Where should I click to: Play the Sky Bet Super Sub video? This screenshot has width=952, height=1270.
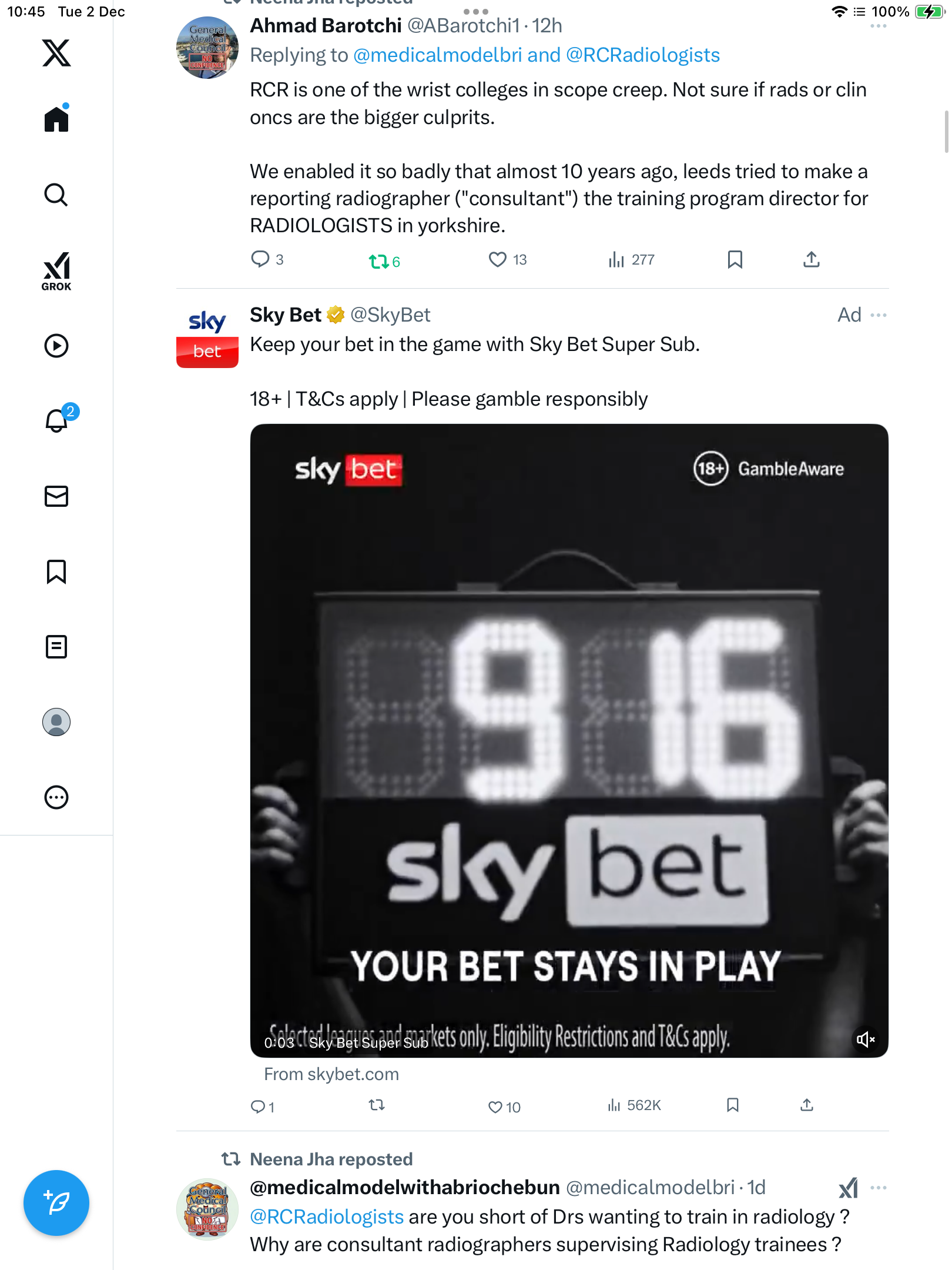pos(569,741)
